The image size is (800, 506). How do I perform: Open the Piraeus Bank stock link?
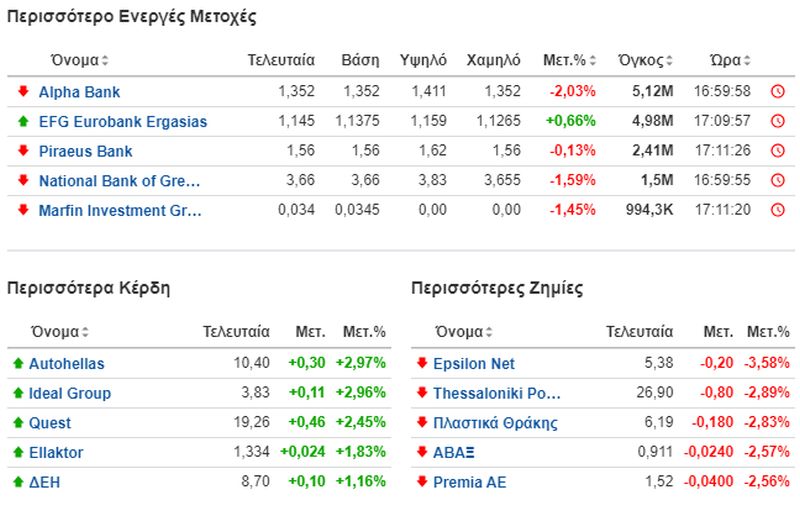click(x=86, y=151)
